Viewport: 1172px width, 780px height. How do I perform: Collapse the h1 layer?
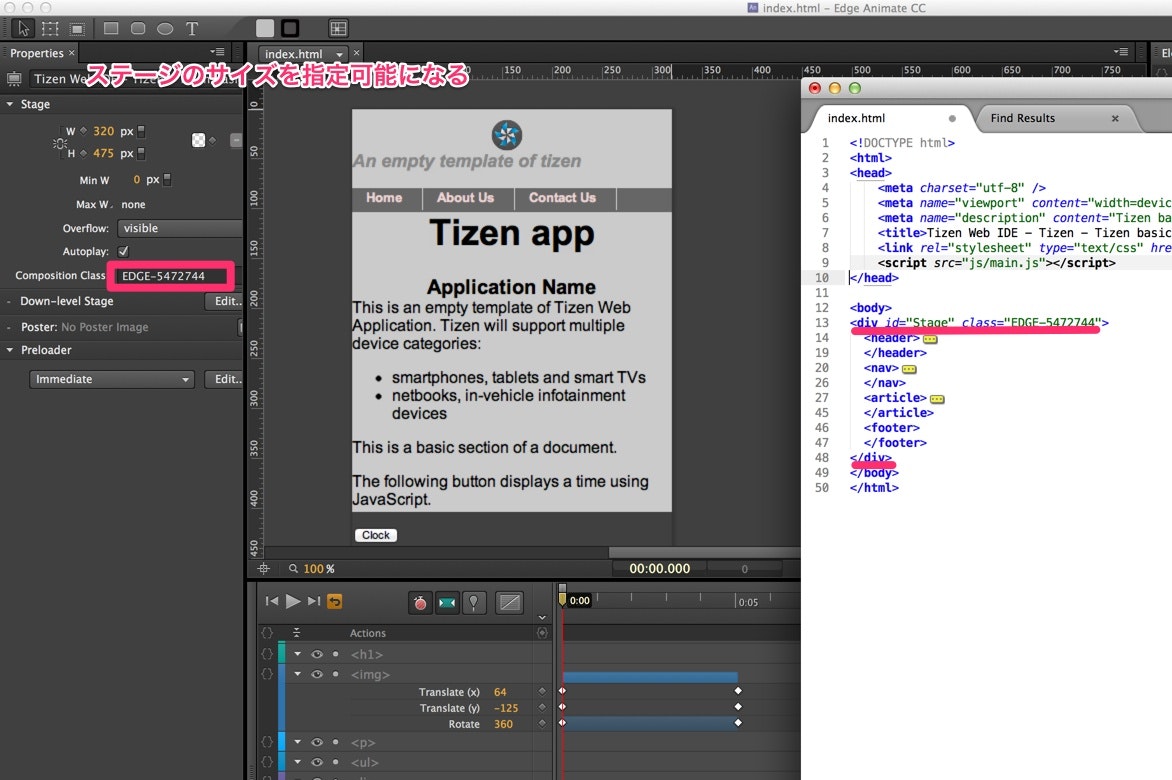(x=297, y=654)
